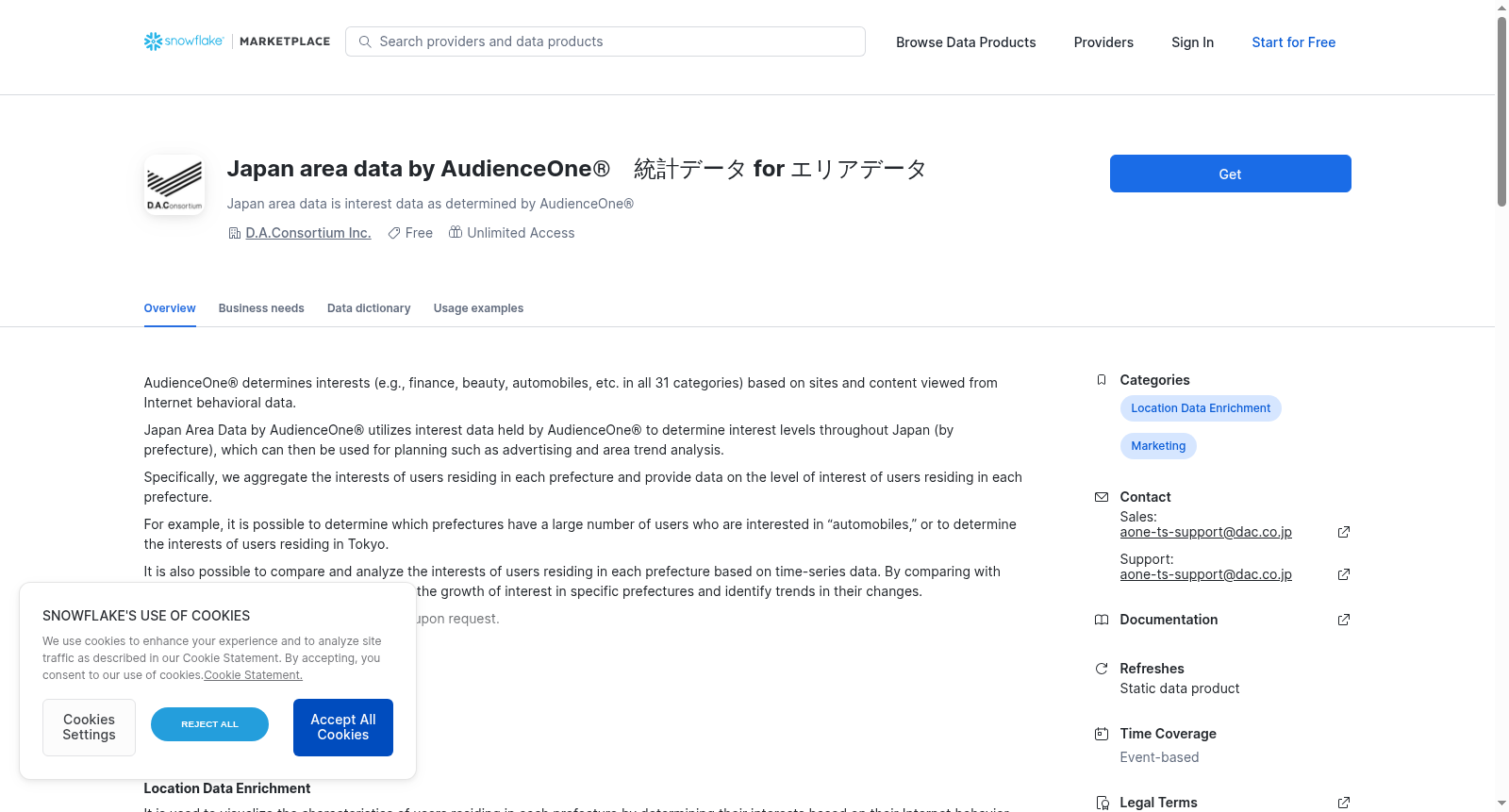Click the blue Get button

(x=1230, y=174)
